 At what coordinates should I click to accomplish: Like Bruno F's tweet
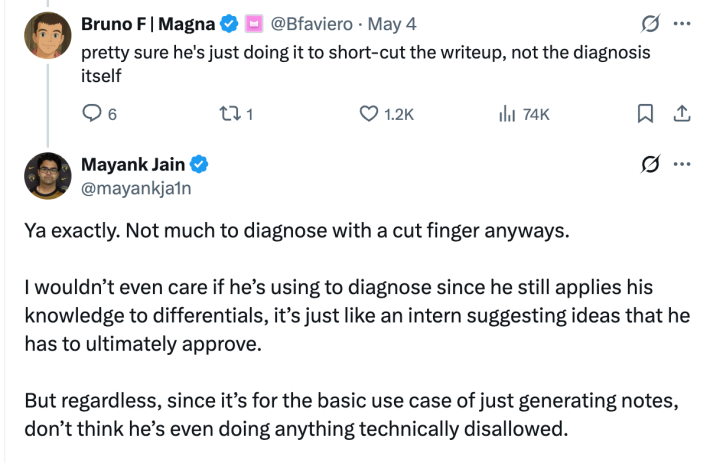(x=368, y=114)
